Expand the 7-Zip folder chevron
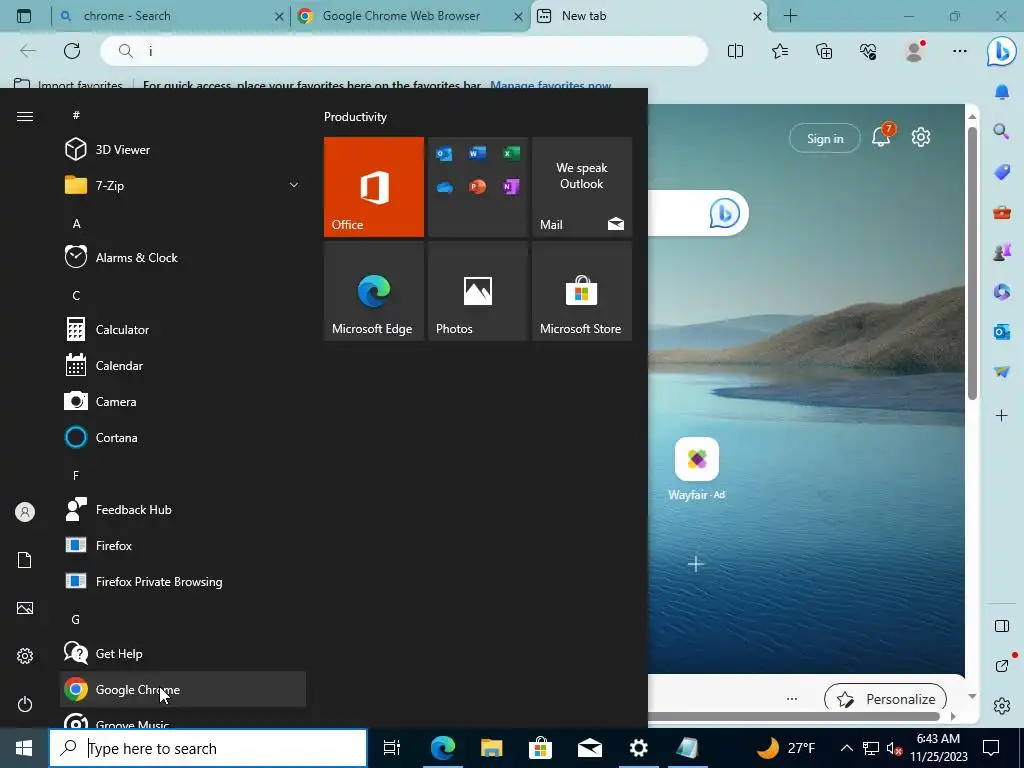 pos(294,185)
